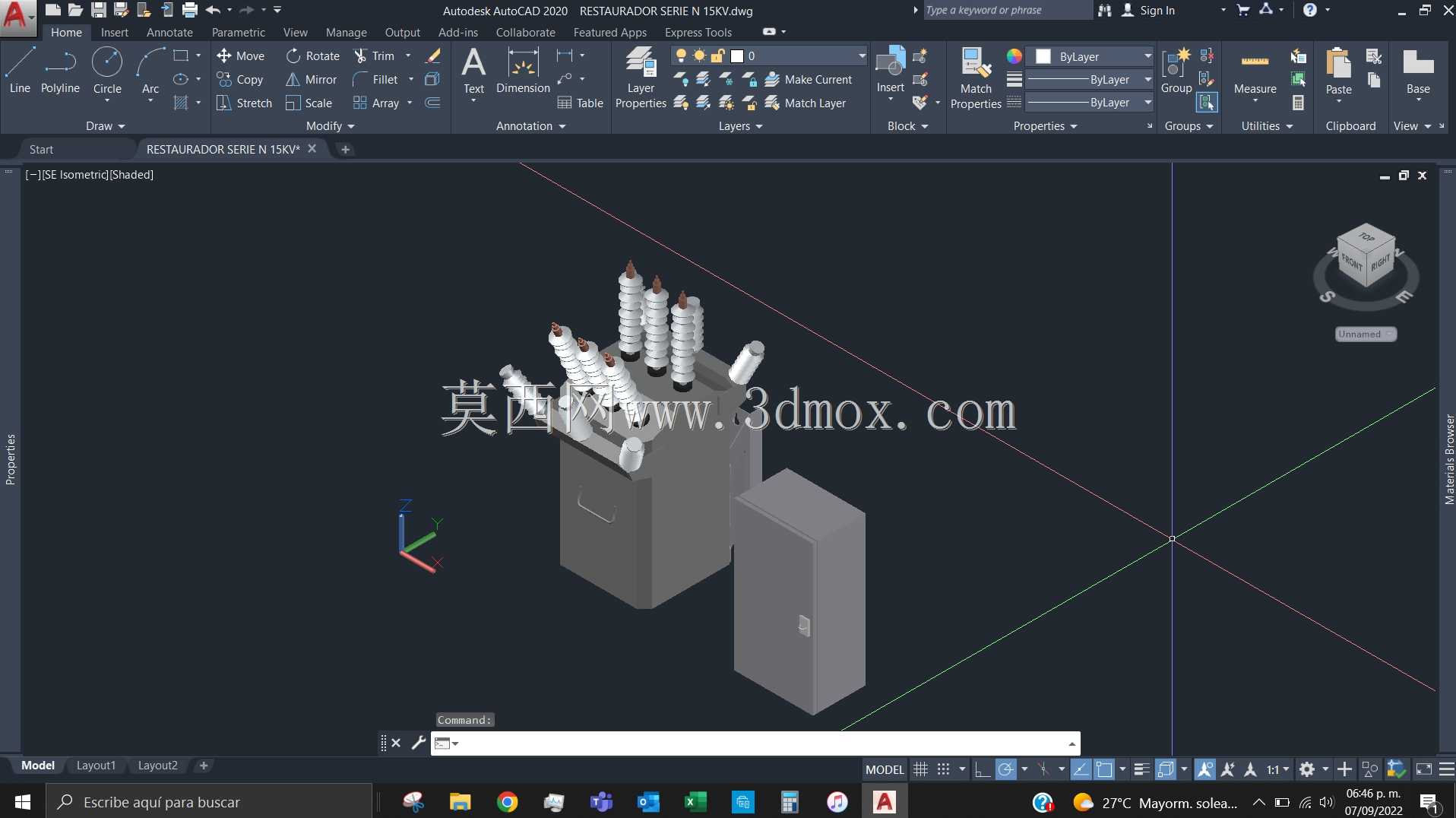Click the Rotate tool
This screenshot has height=818, width=1456.
point(313,55)
